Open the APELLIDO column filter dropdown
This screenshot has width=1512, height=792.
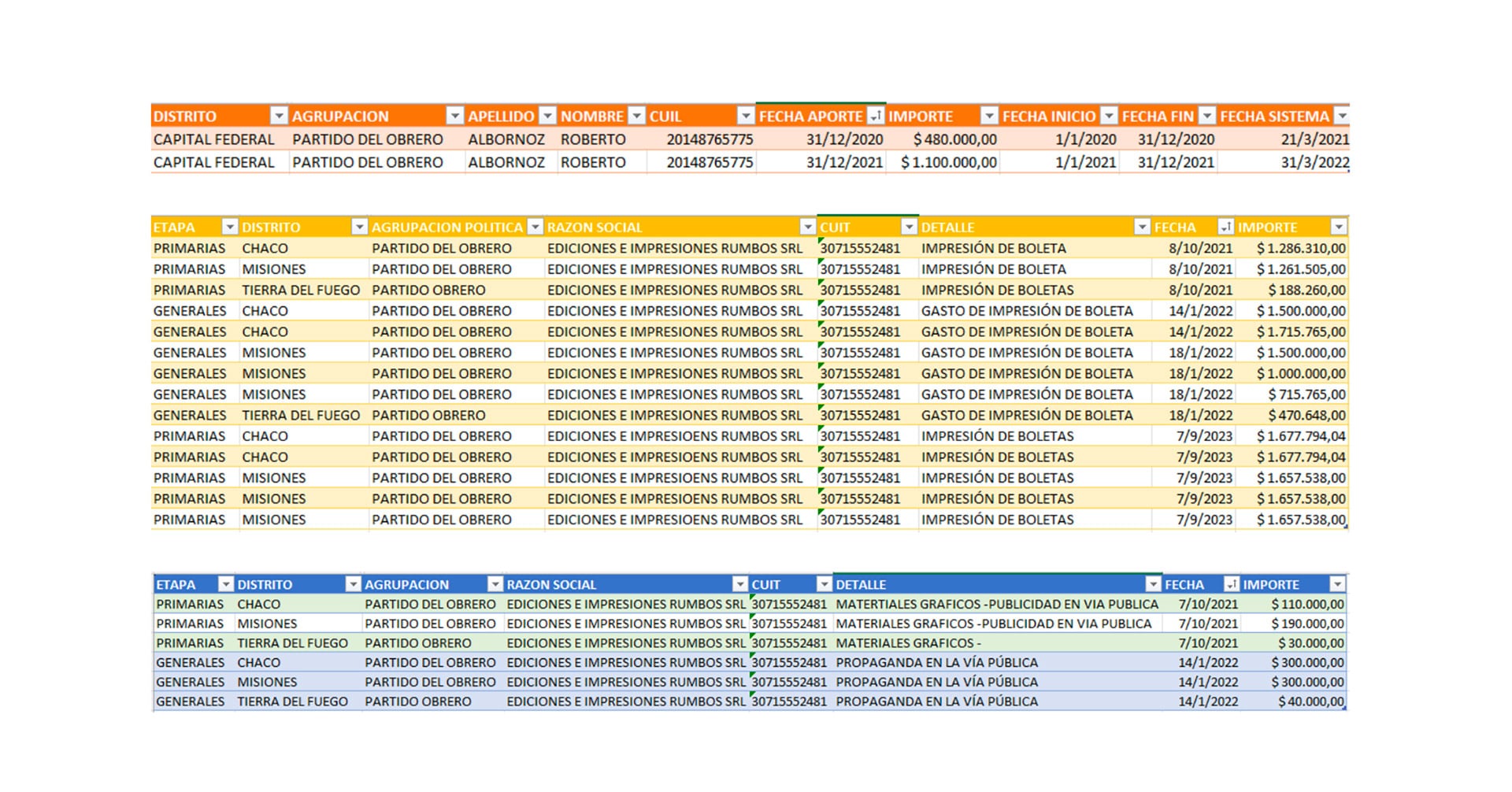tap(547, 117)
